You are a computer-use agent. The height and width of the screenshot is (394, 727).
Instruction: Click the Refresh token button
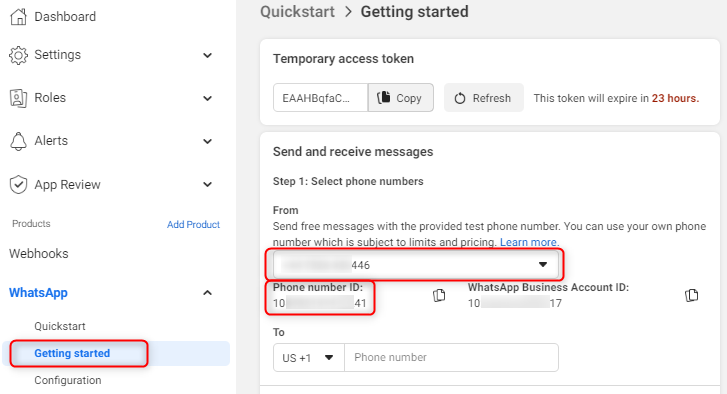(x=484, y=98)
